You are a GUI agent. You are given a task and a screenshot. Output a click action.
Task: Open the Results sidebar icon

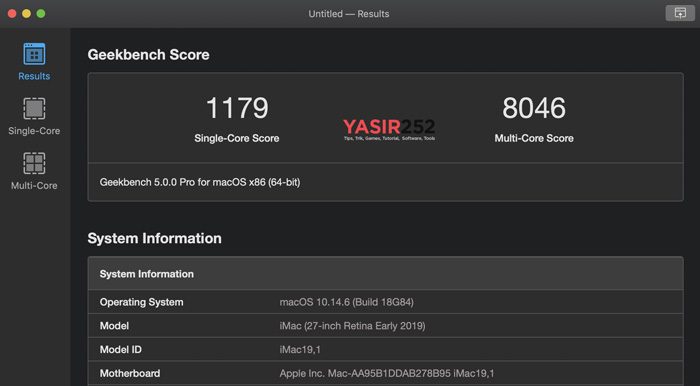click(34, 54)
